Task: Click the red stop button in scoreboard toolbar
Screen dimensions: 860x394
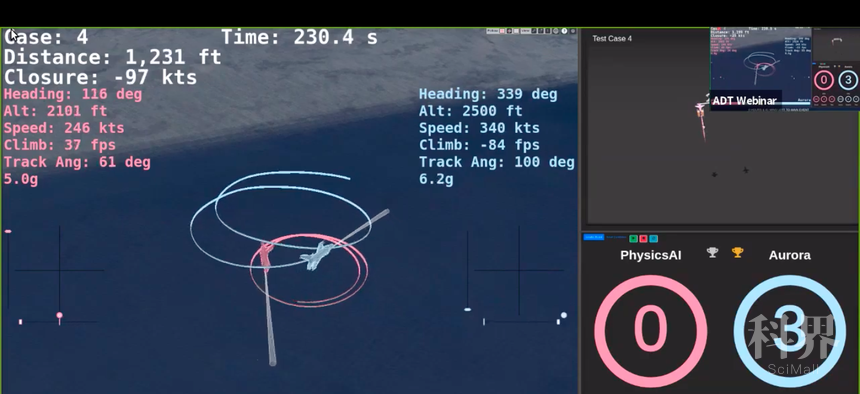Action: [x=643, y=238]
